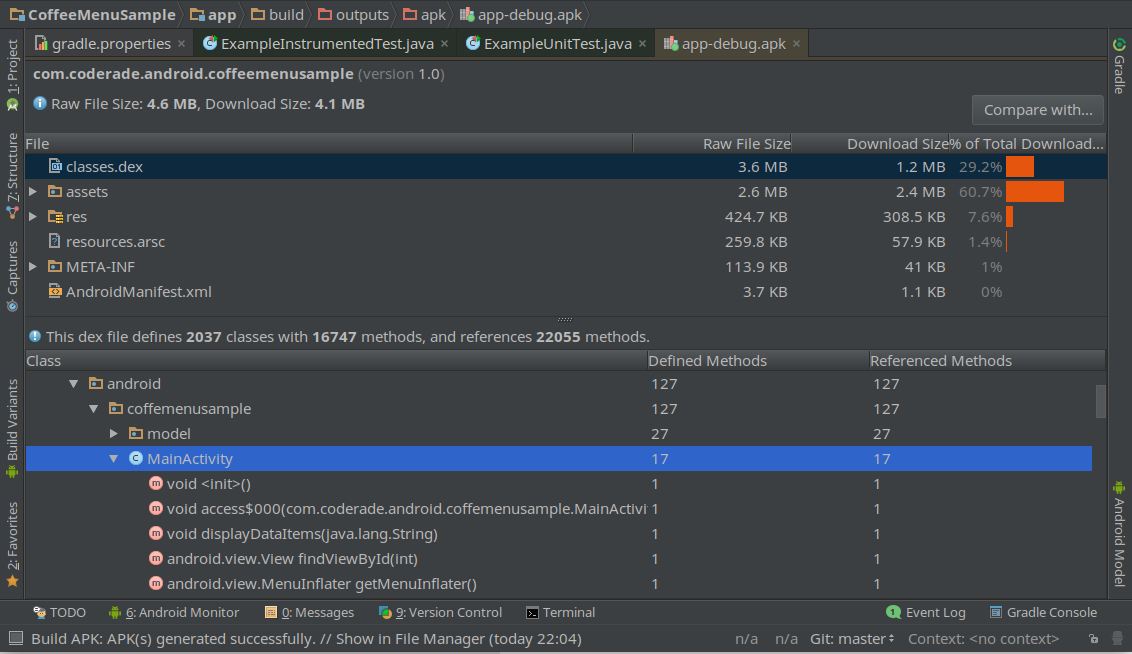Close the gradle.properties tab
Screen dimensions: 1132x654
181,44
